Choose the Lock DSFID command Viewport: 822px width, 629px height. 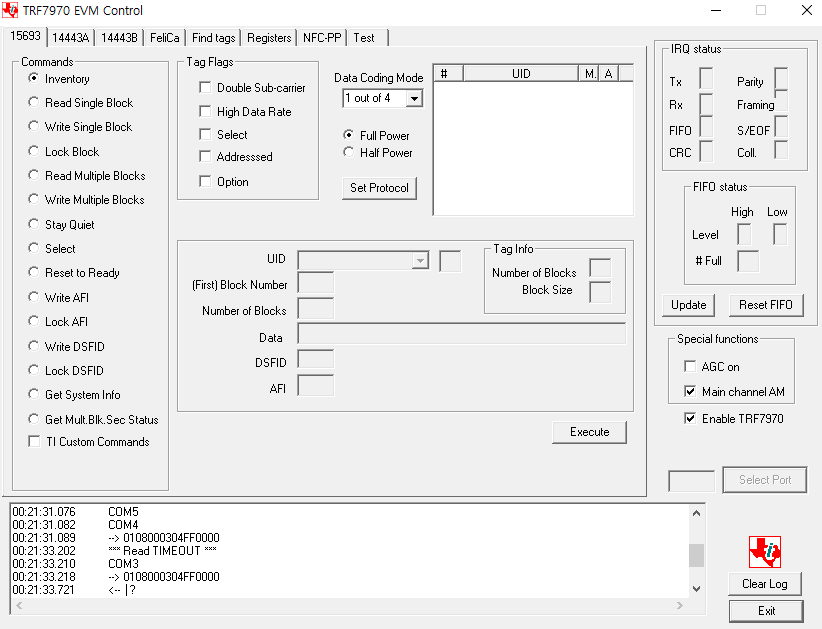34,370
